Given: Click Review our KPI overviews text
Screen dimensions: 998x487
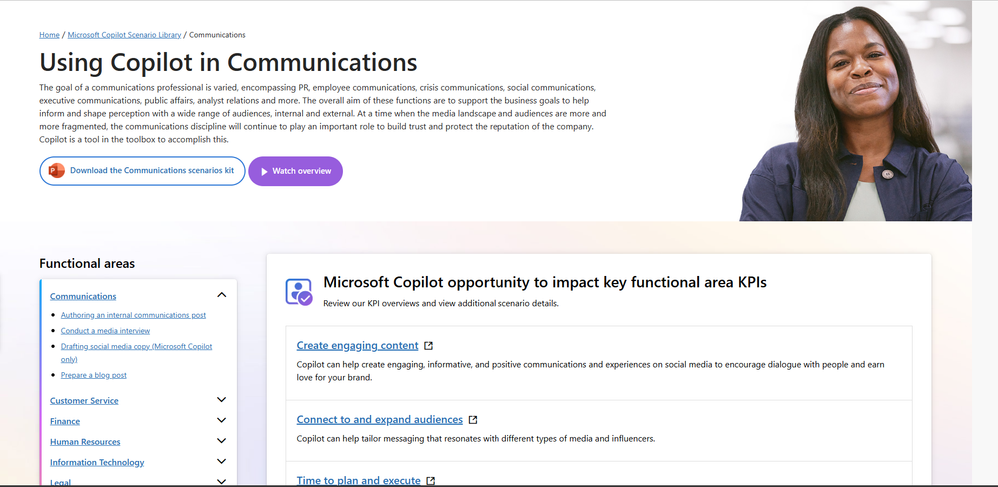Looking at the screenshot, I should [x=440, y=304].
